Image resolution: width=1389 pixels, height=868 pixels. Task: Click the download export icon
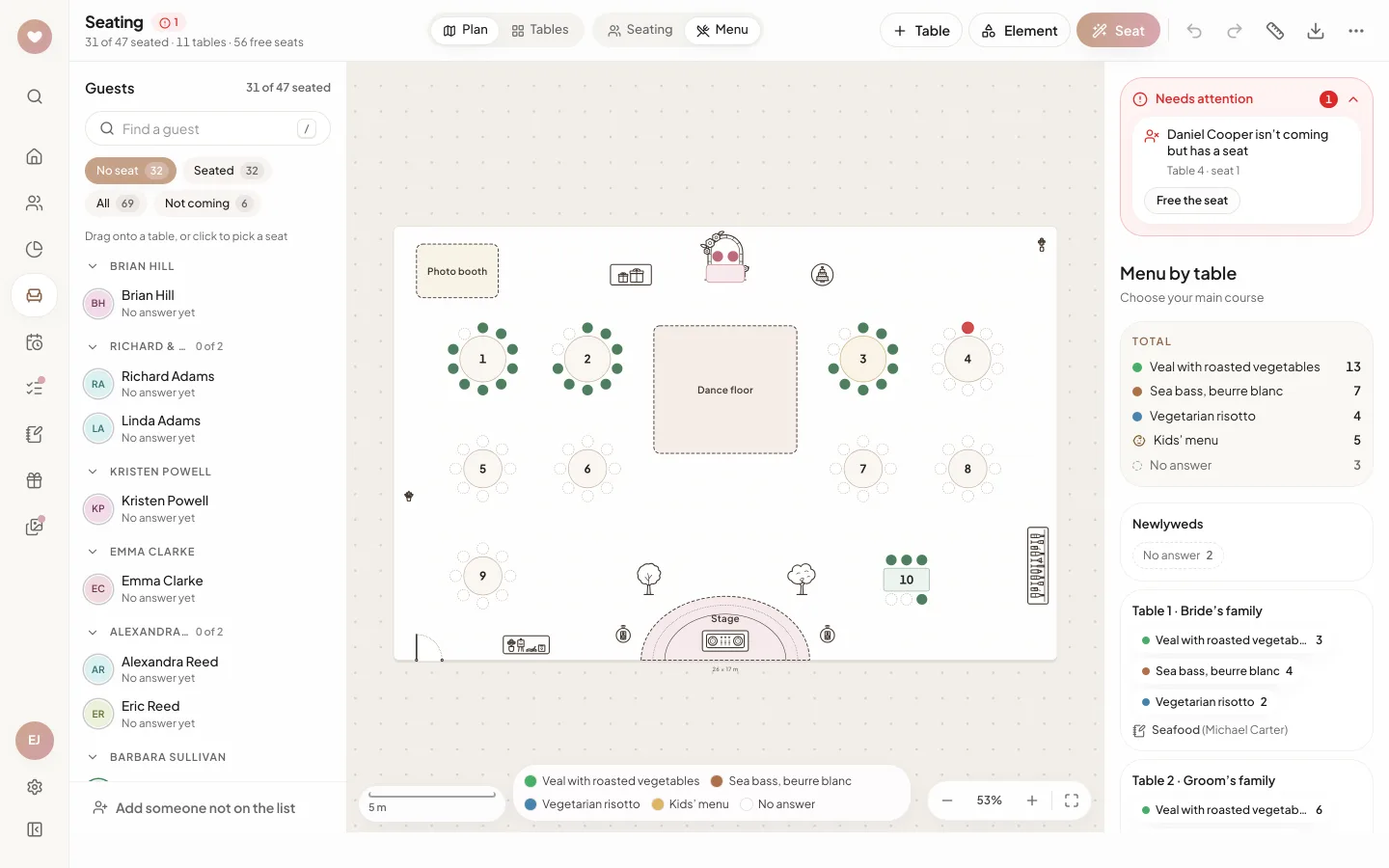tap(1316, 31)
